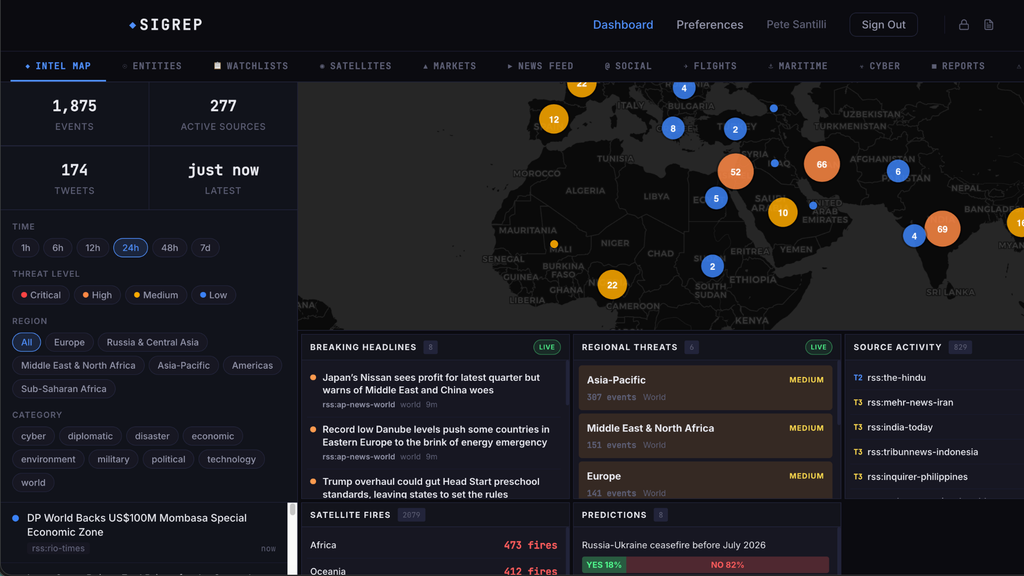Toggle the Critical threat level filter
This screenshot has height=576, width=1024.
pyautogui.click(x=40, y=295)
